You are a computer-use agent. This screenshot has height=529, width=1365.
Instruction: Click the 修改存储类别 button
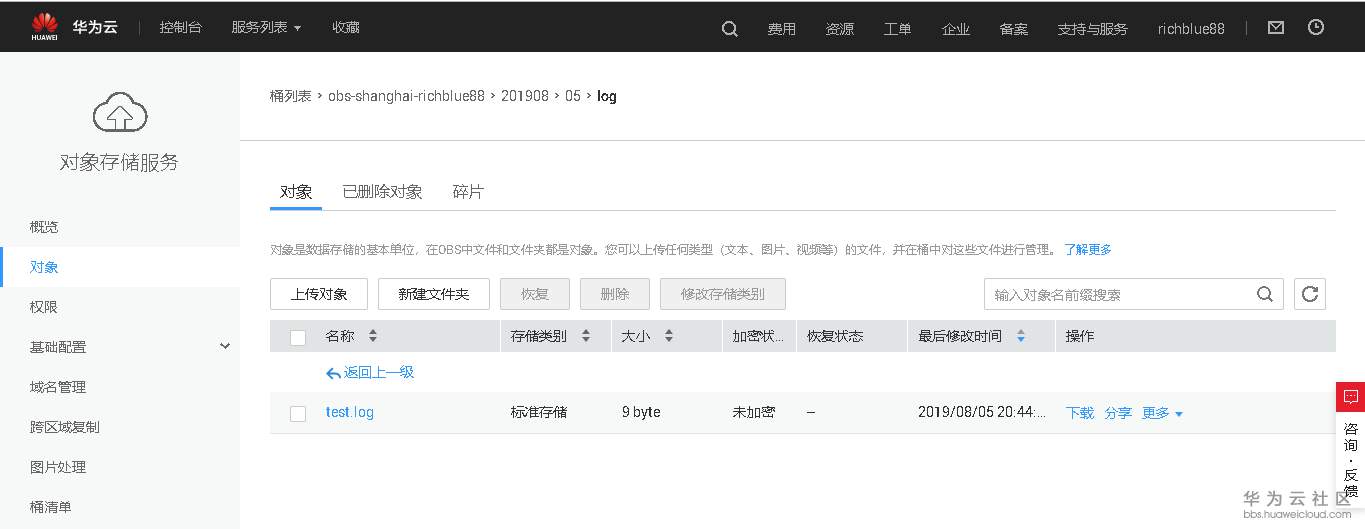pos(723,294)
